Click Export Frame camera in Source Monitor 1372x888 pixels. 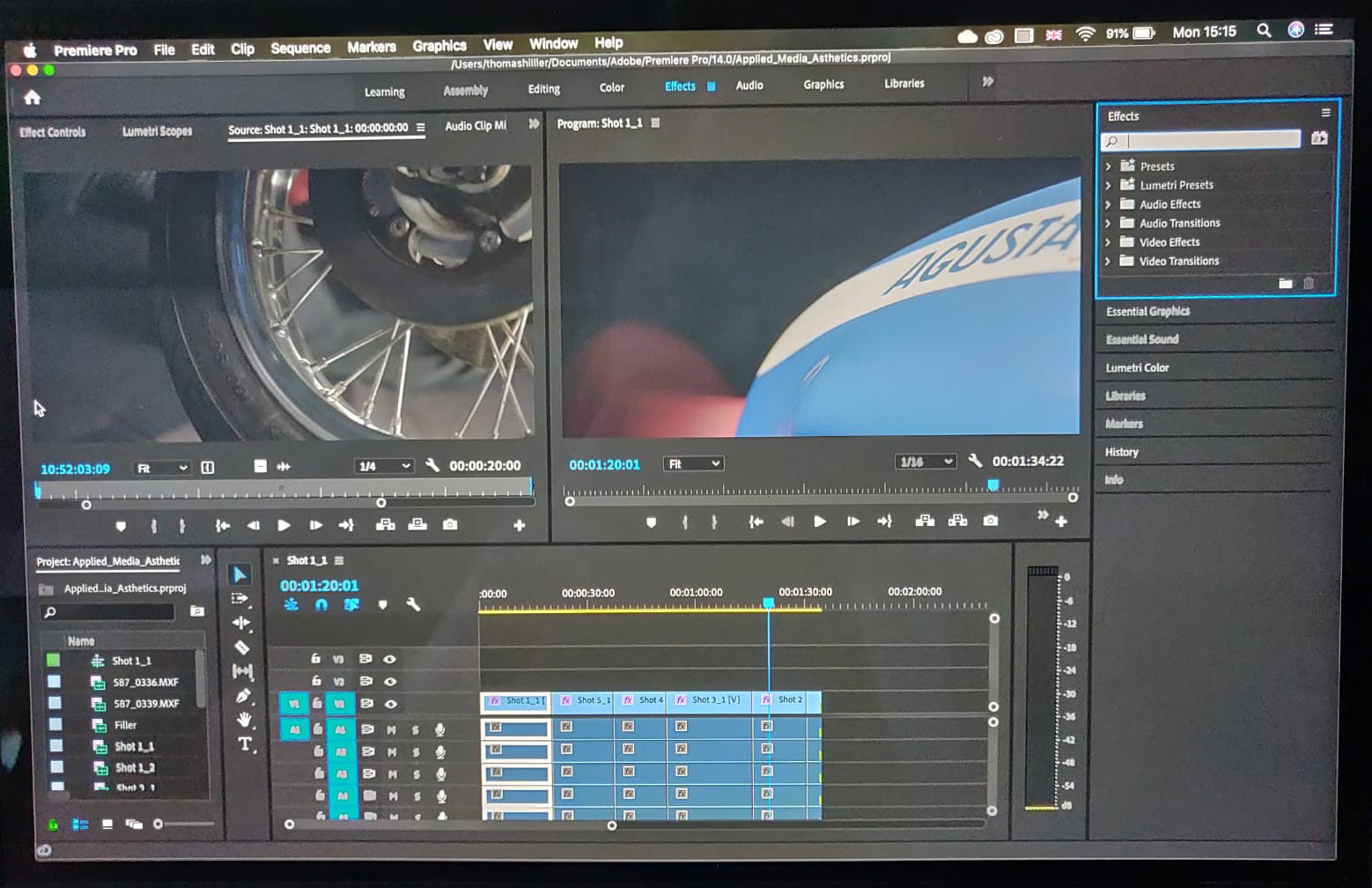(x=450, y=524)
